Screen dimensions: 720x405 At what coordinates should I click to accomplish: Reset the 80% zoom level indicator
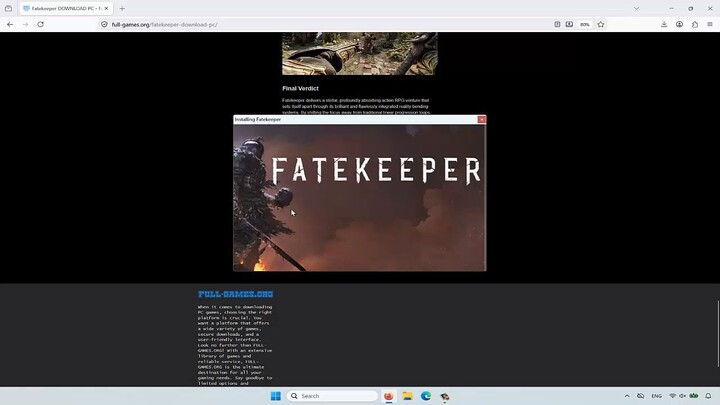[585, 24]
